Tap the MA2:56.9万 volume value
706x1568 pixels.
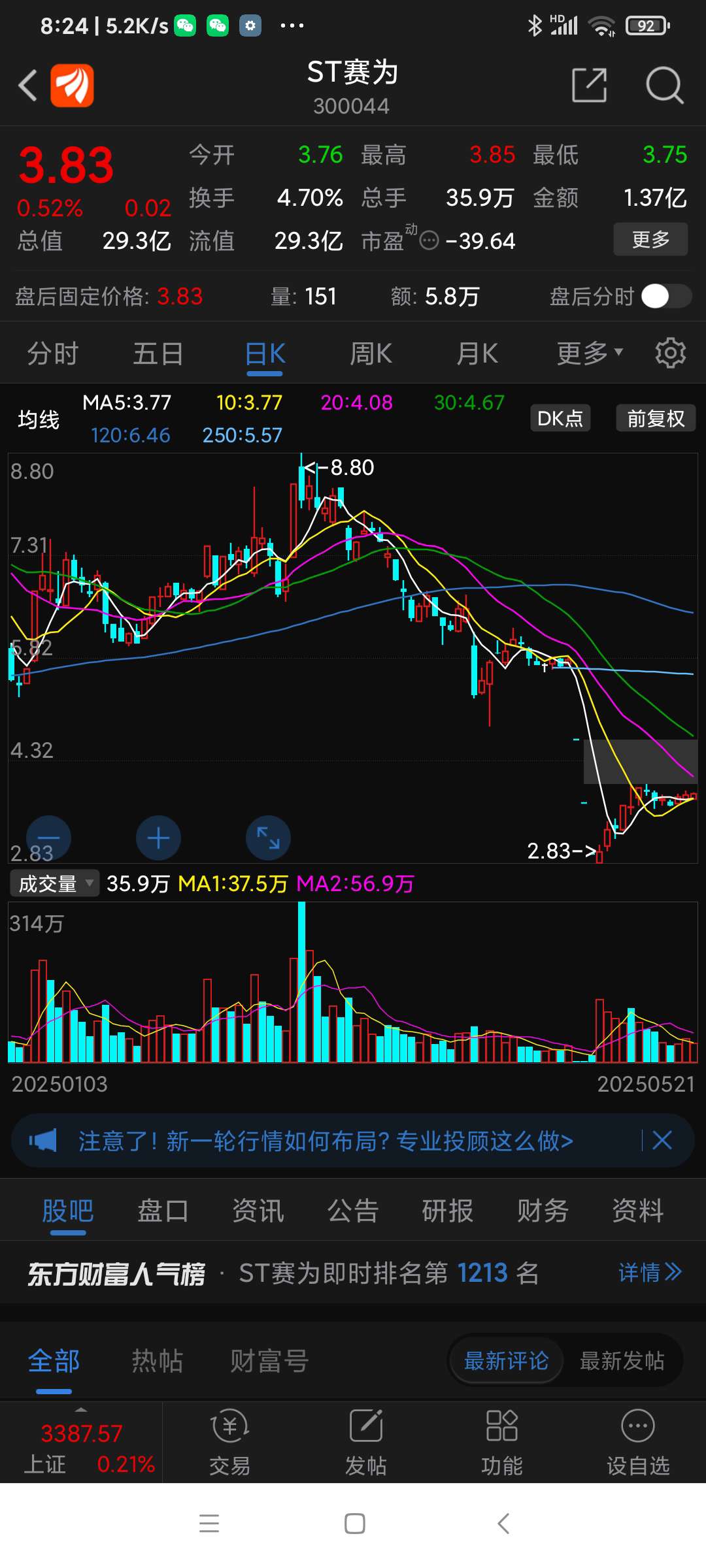tap(355, 883)
